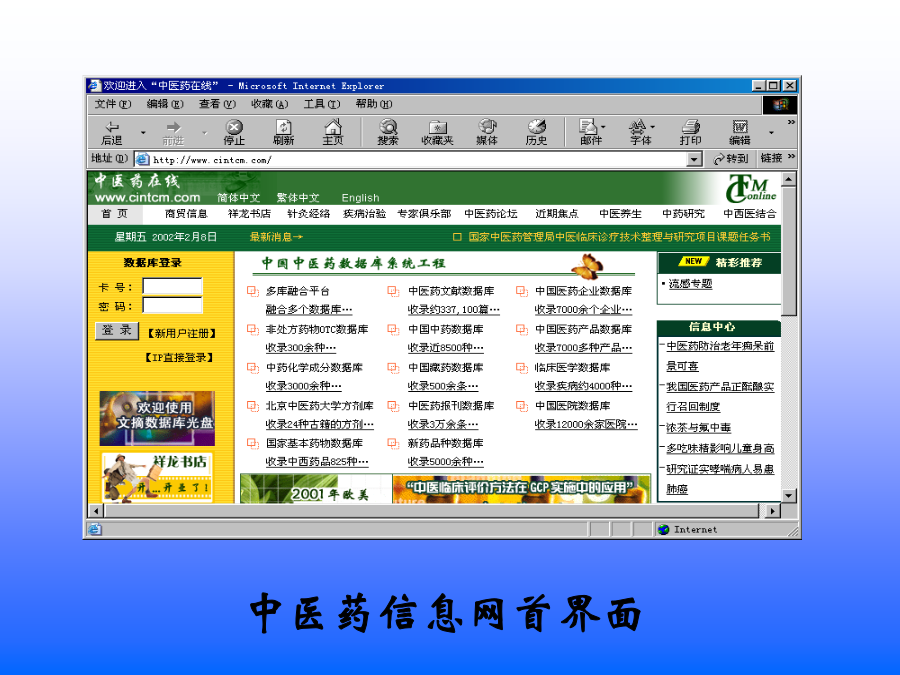The height and width of the screenshot is (675, 900).
Task: Refresh the page using 刷新 icon
Action: [284, 133]
